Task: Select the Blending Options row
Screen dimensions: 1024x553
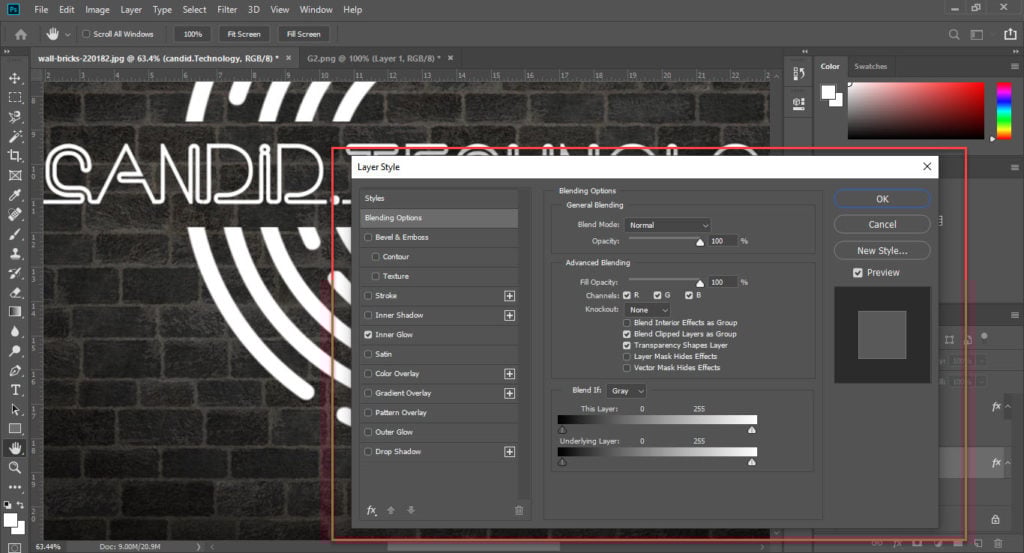Action: (439, 218)
